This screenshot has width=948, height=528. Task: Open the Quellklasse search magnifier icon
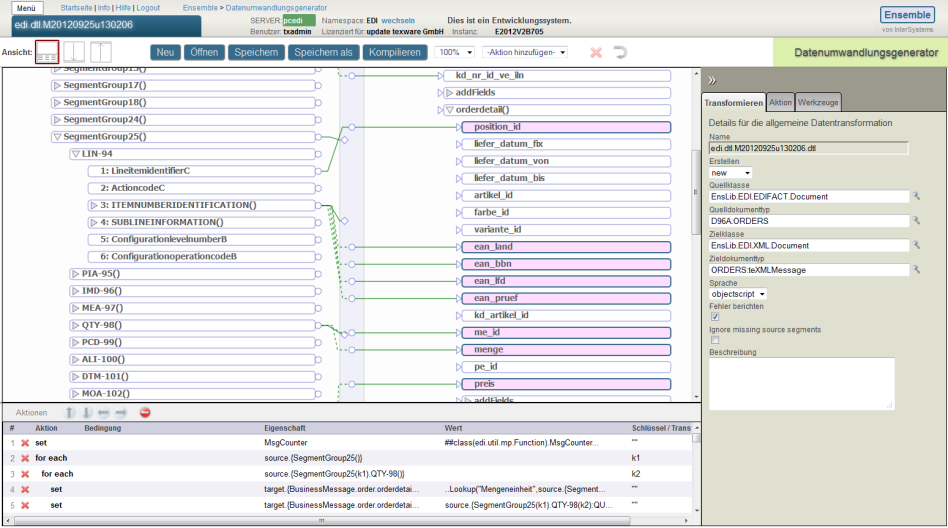click(915, 197)
